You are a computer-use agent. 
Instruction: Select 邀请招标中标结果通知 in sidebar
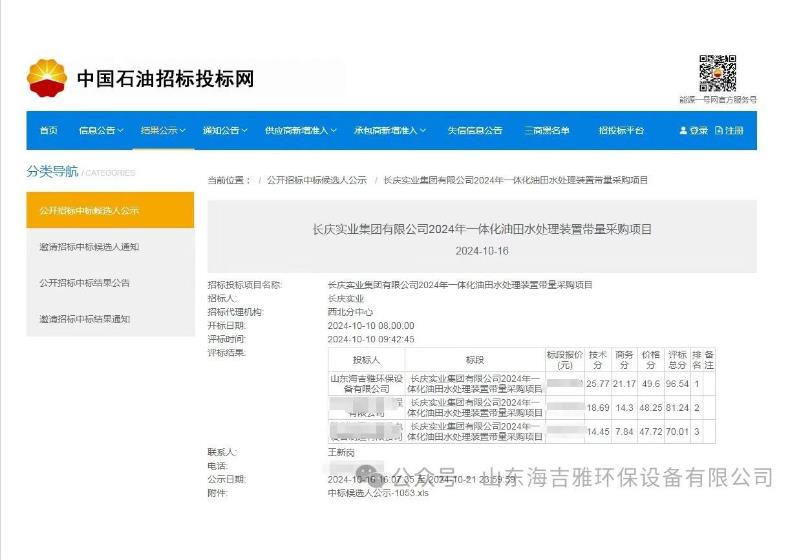(x=85, y=319)
